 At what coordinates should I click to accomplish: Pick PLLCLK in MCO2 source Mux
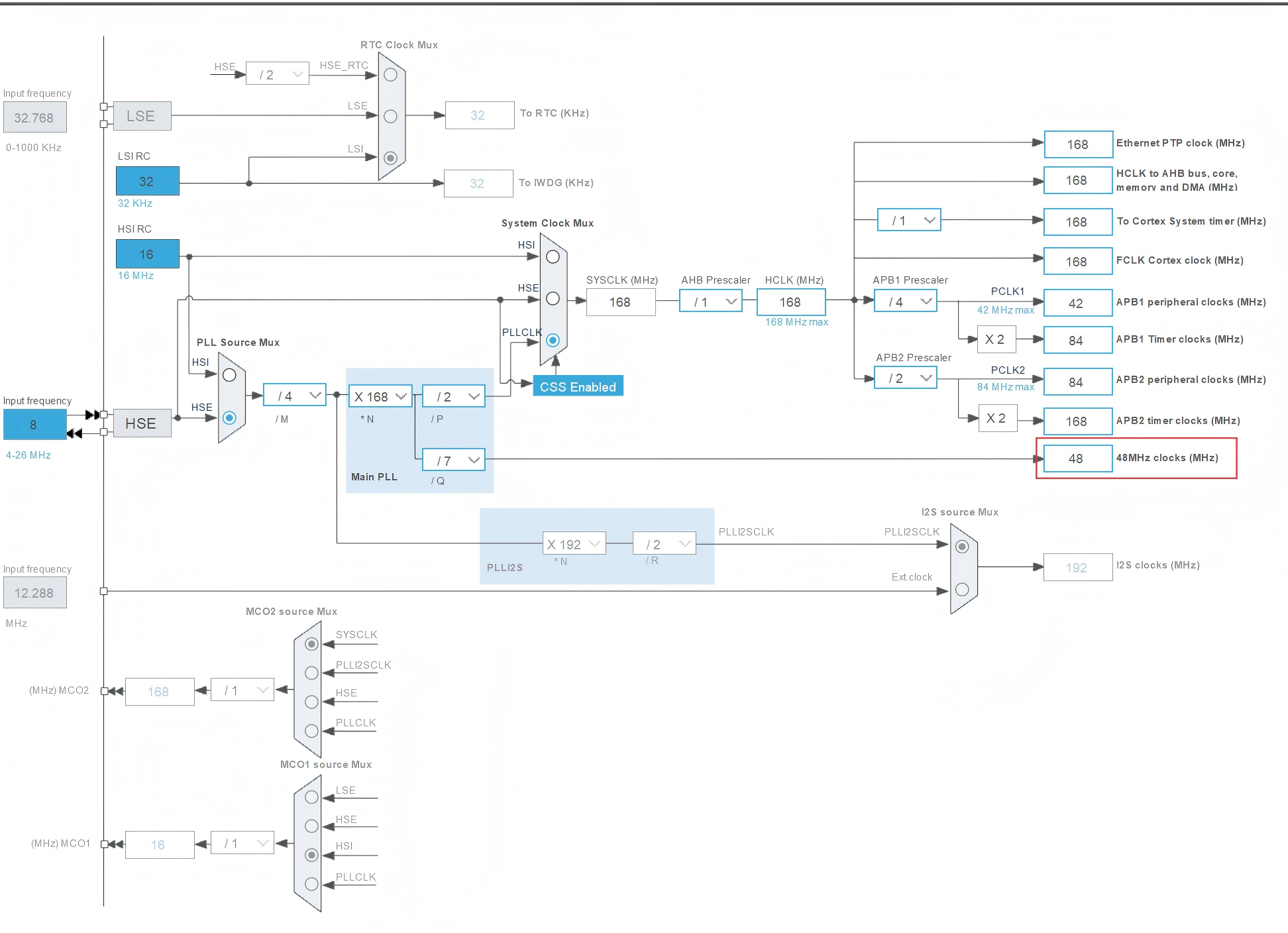pos(311,731)
